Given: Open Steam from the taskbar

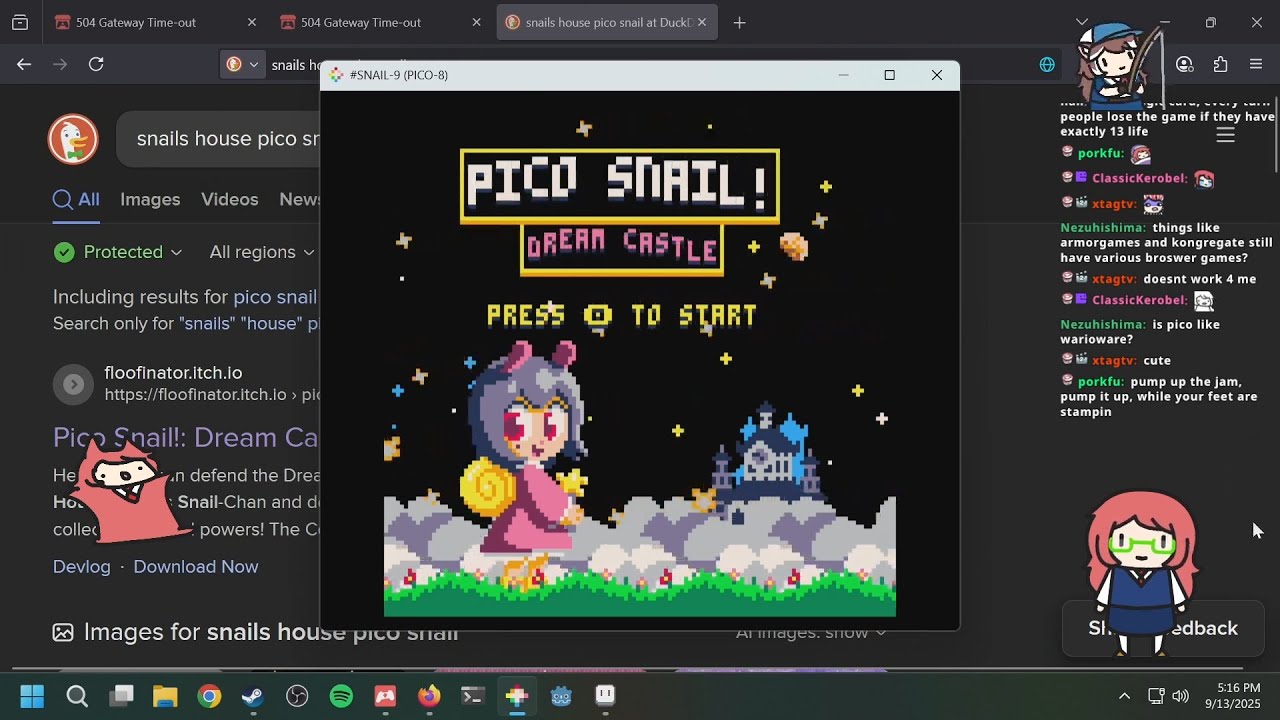Looking at the screenshot, I should click(253, 696).
